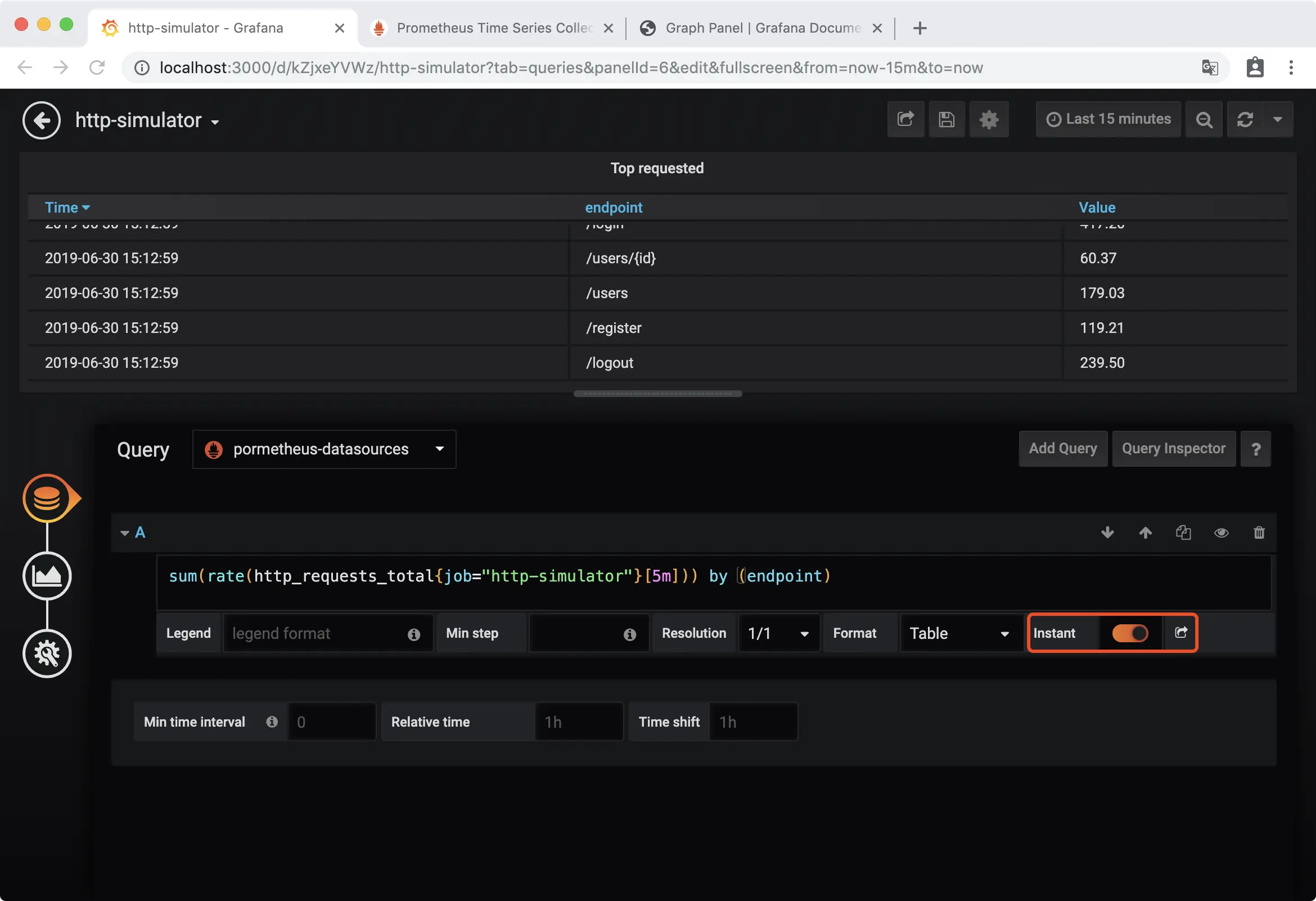This screenshot has width=1316, height=901.
Task: Open Format Table dropdown
Action: pyautogui.click(x=961, y=633)
